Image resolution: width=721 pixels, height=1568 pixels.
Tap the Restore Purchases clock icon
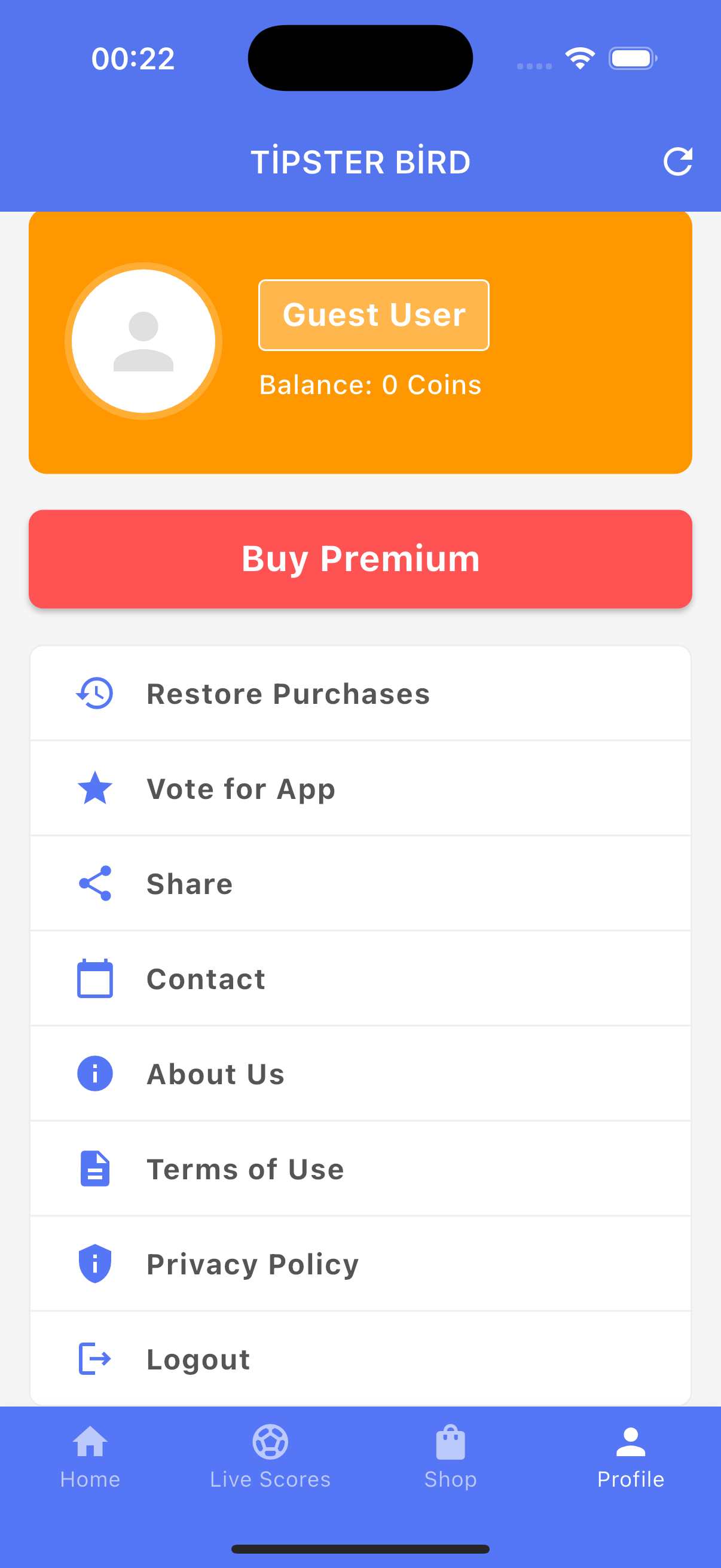95,693
